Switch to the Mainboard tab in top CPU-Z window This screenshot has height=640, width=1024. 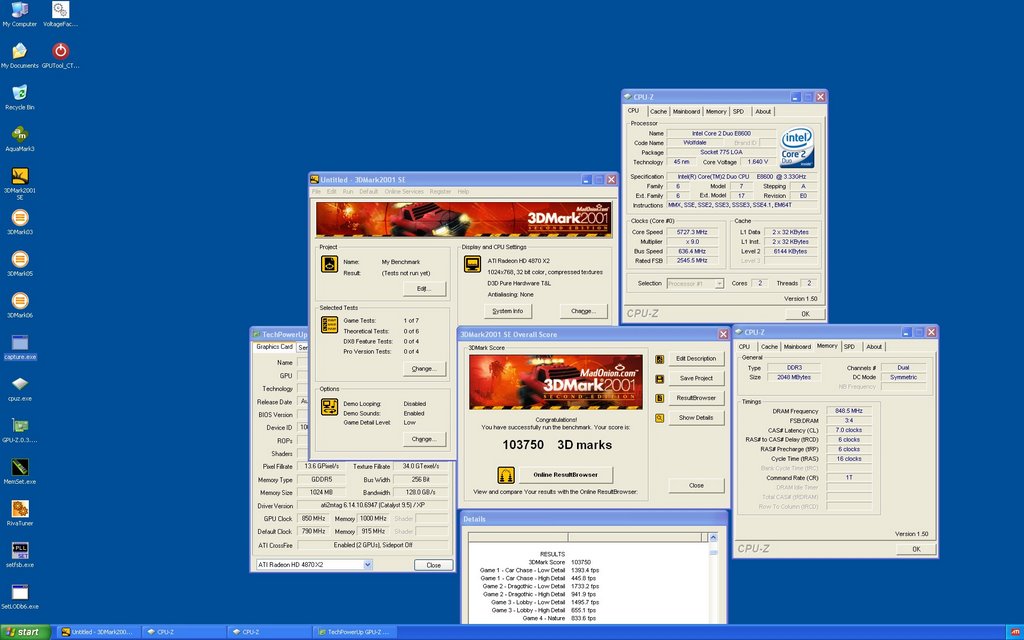tap(686, 112)
